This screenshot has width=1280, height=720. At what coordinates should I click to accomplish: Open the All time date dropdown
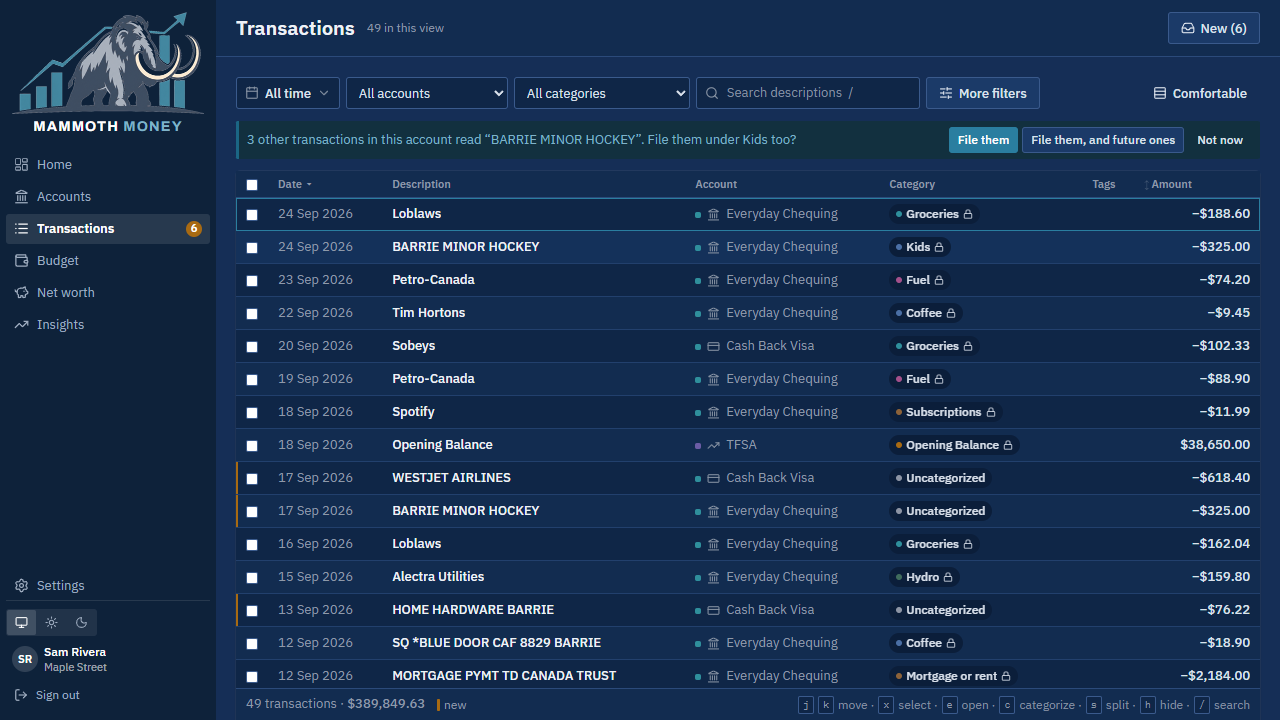coord(288,93)
